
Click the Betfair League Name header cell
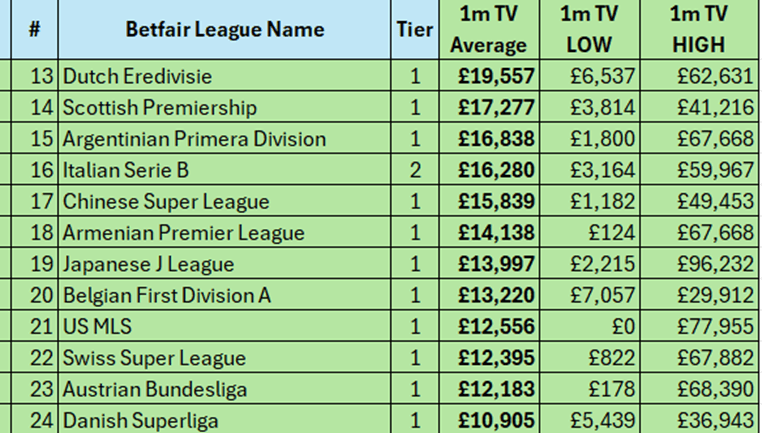[x=224, y=29]
